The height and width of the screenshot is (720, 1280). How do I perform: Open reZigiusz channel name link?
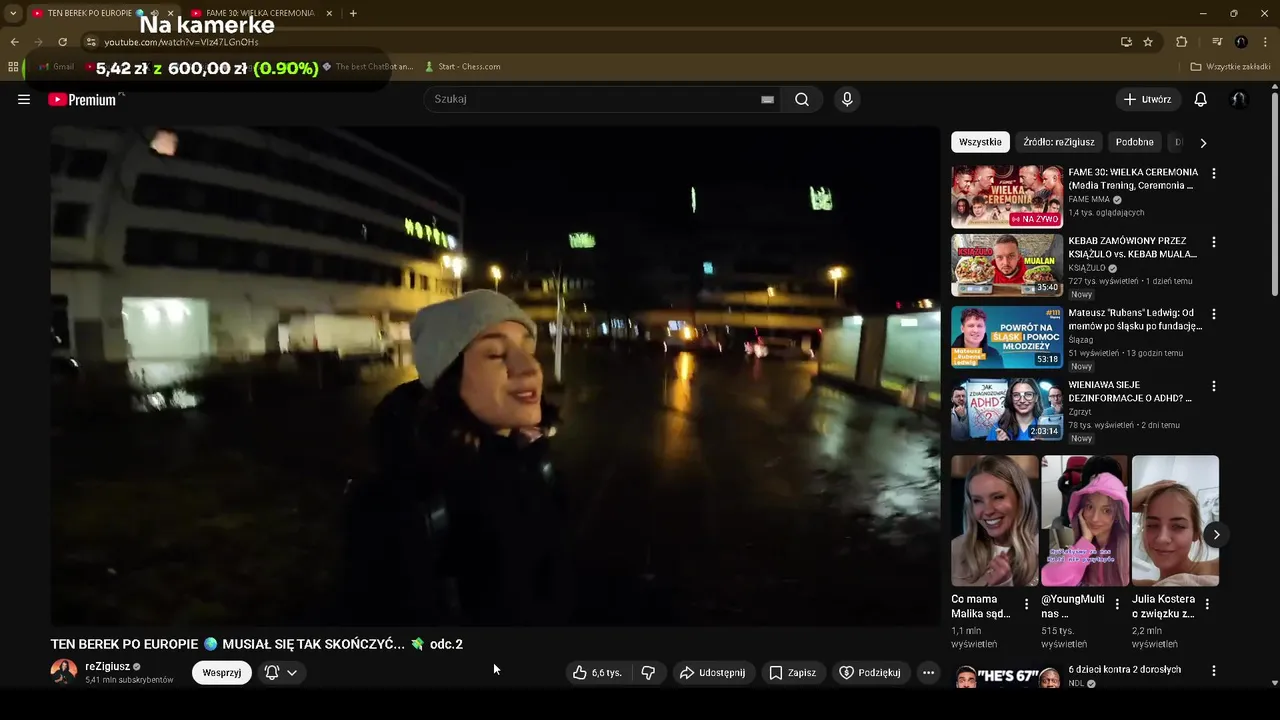(108, 666)
